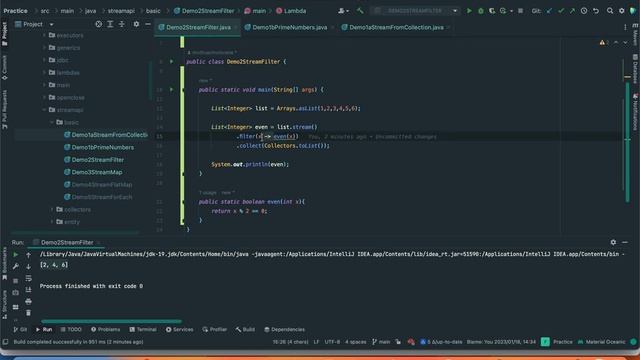Stop the running process in top toolbar
640x360 pixels.
tap(520, 11)
